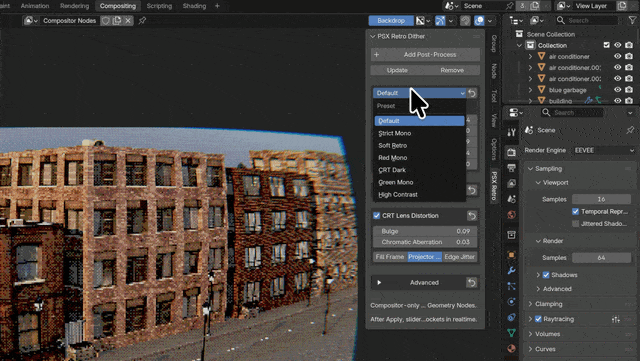Screen dimensions: 640x361
Task: Pin the Scene properties panel
Action: pyautogui.click(x=630, y=130)
